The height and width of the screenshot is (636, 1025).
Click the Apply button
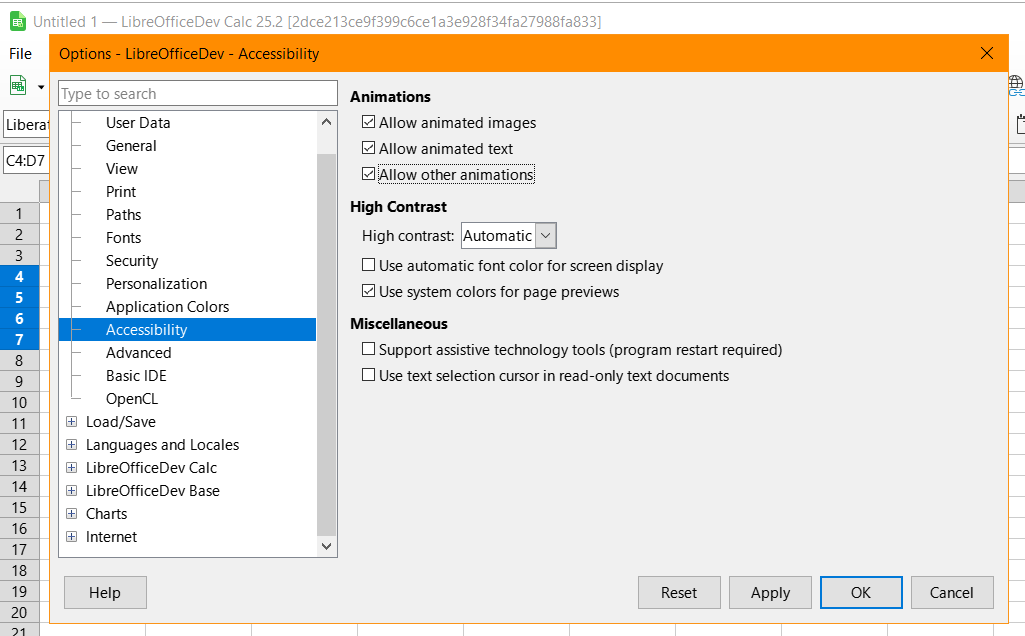(x=770, y=593)
